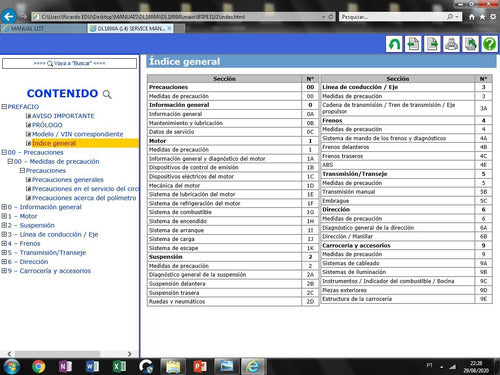The height and width of the screenshot is (375, 500).
Task: Open Frenos delanteros table row
Action: (406, 147)
